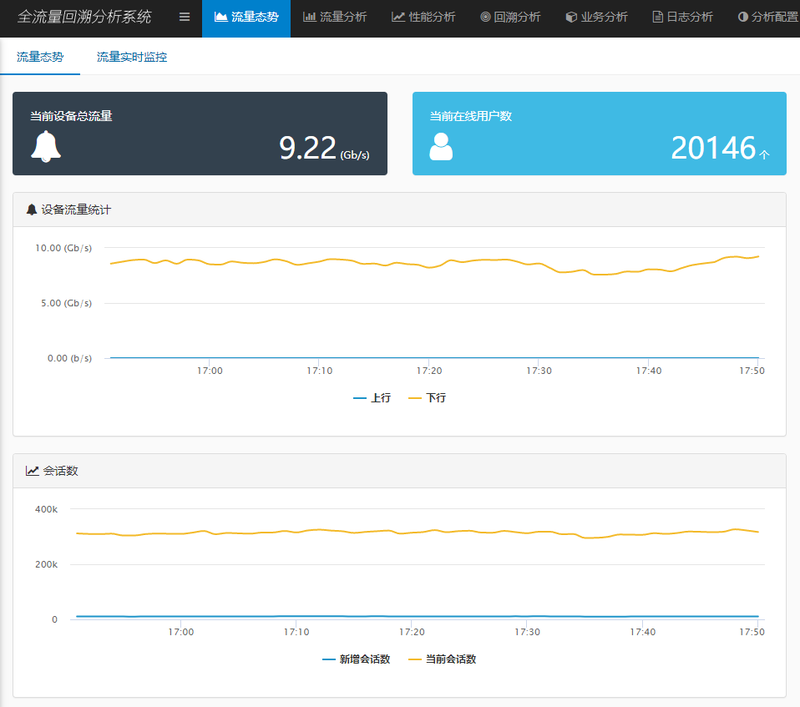Viewport: 800px width, 707px height.
Task: Open the 日志分析 menu
Action: click(682, 17)
